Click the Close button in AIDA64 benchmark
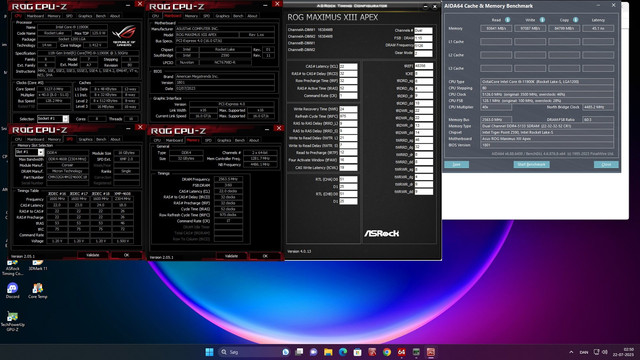 point(606,164)
